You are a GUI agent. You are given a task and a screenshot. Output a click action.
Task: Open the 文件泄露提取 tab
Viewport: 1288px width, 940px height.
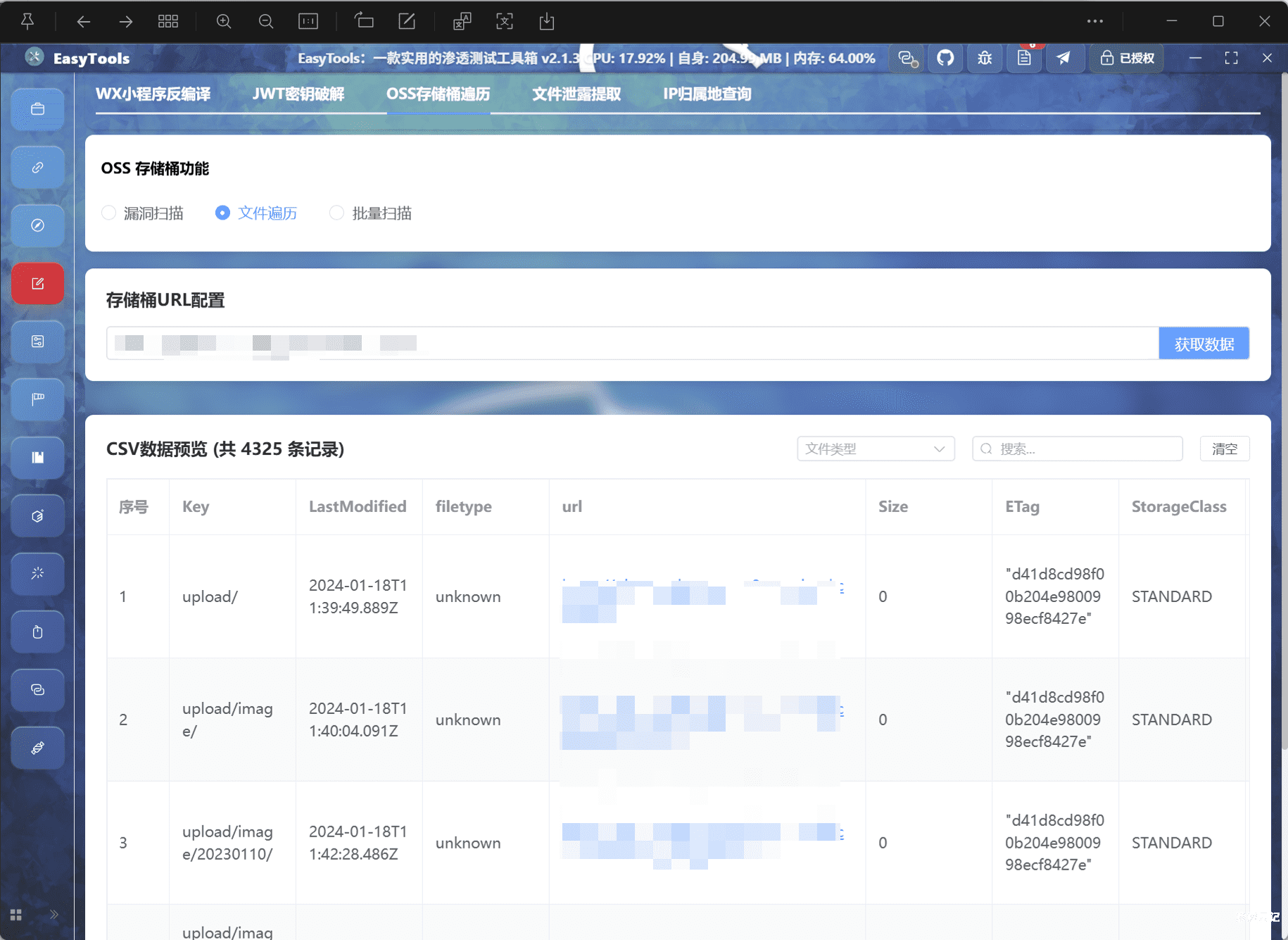pos(576,94)
